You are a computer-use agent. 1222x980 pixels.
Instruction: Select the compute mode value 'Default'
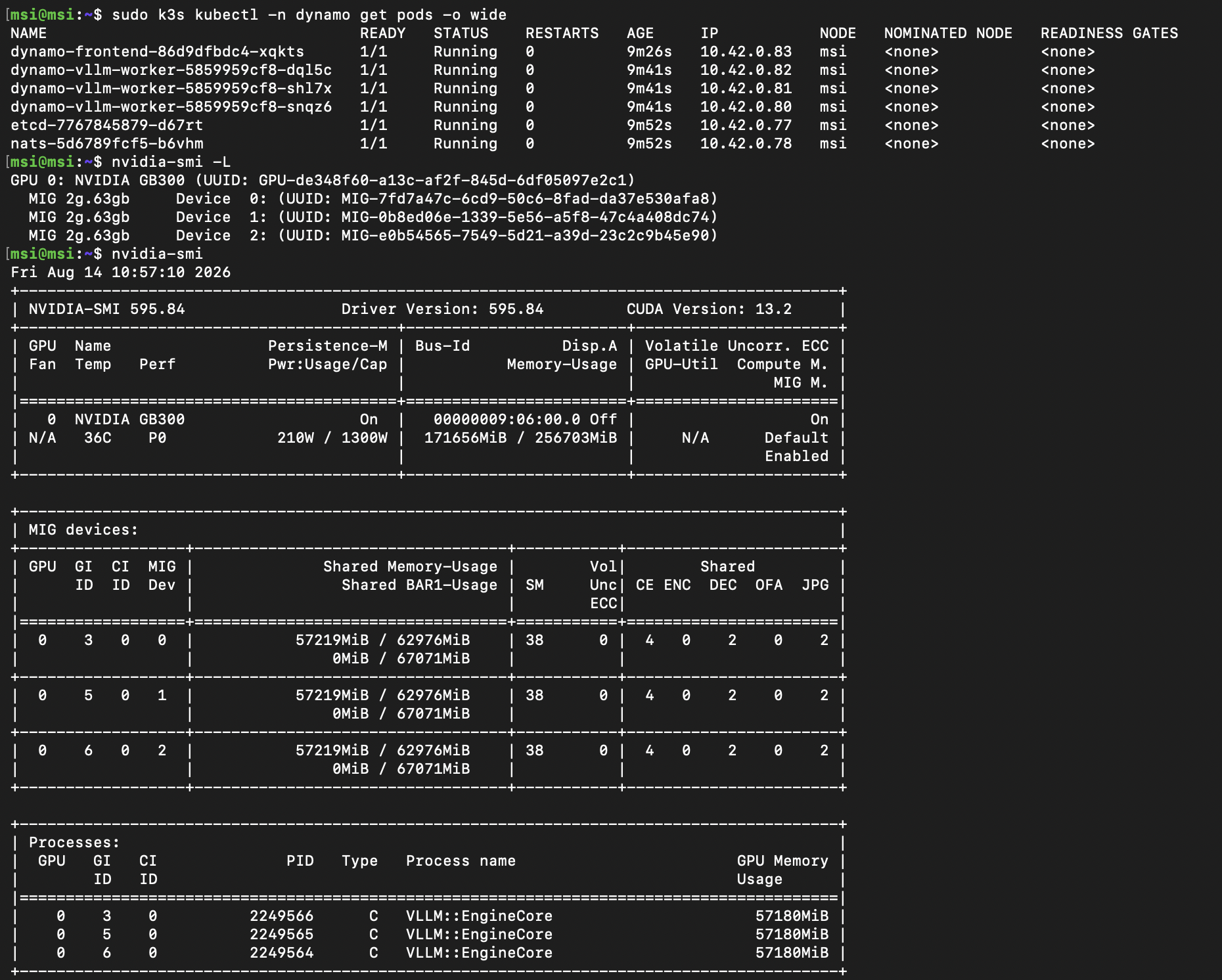coord(797,437)
